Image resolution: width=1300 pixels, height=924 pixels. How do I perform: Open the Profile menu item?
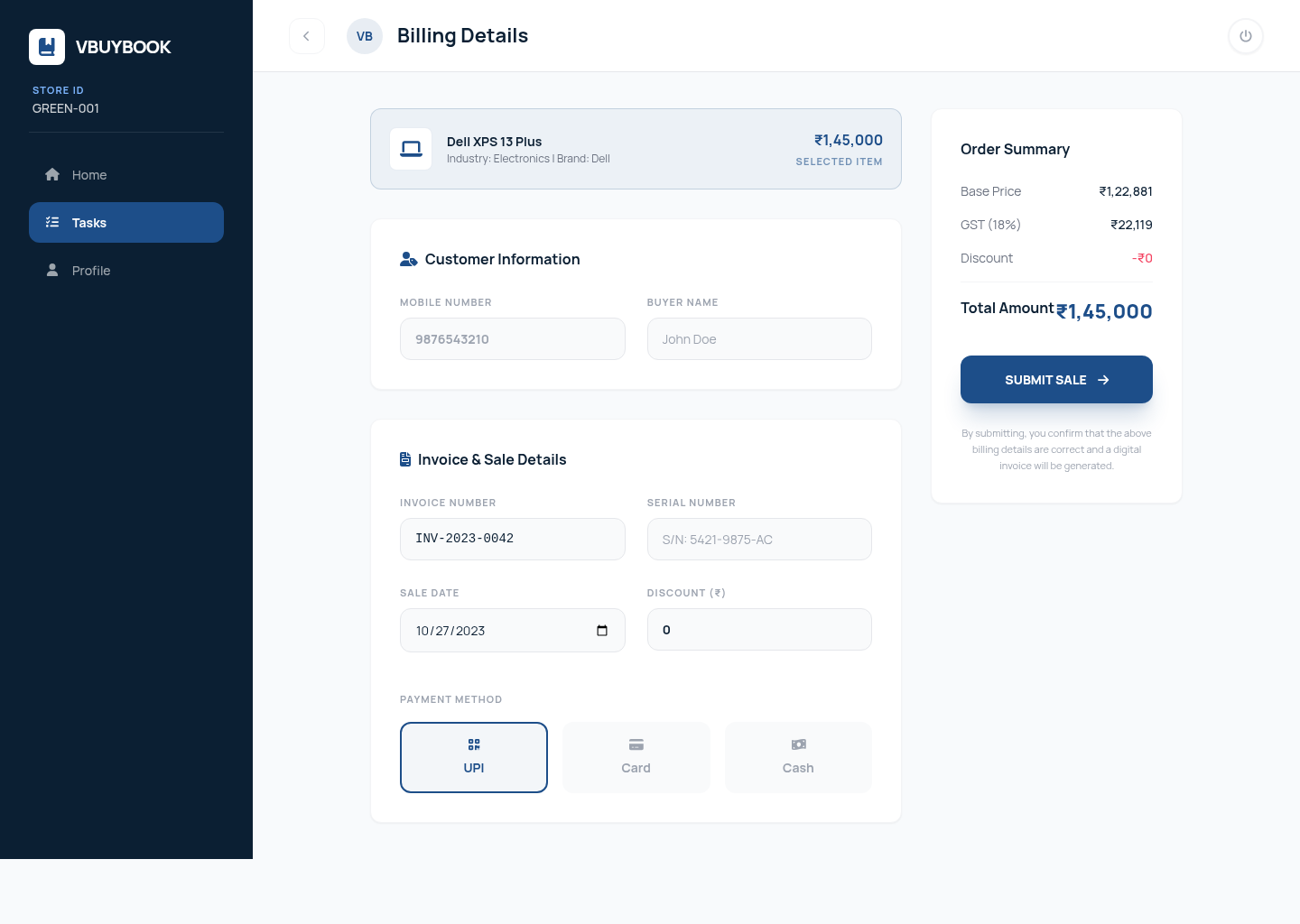coord(126,270)
